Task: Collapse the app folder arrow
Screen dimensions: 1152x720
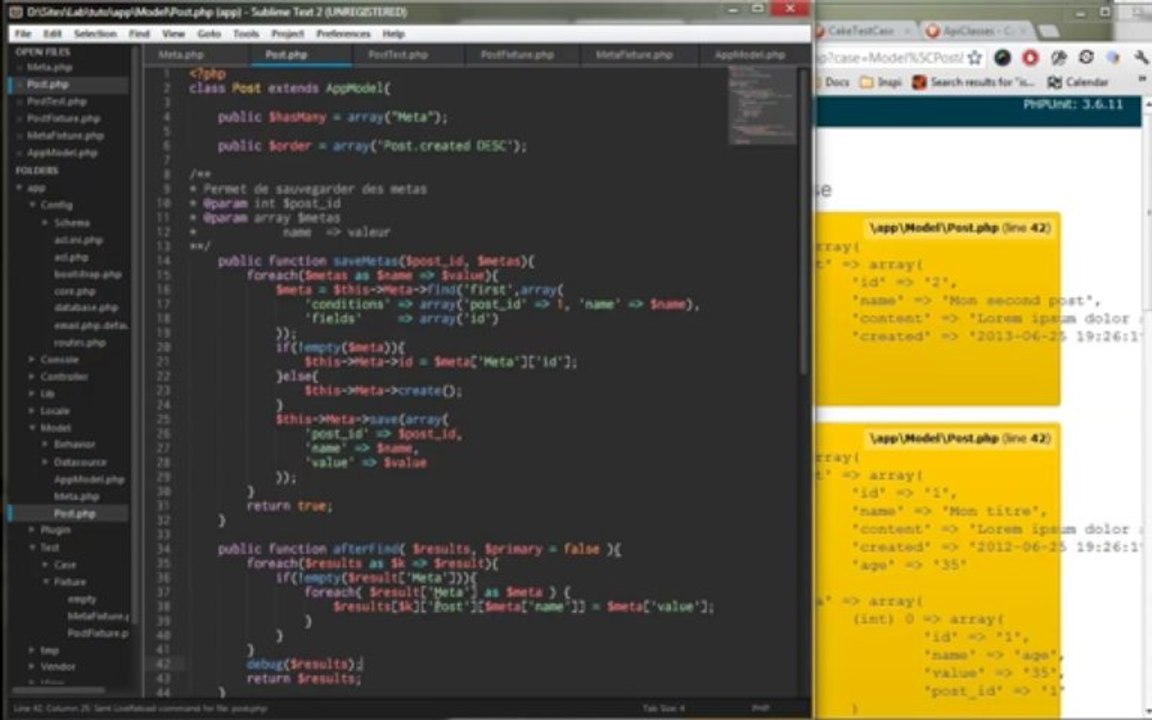Action: click(19, 188)
